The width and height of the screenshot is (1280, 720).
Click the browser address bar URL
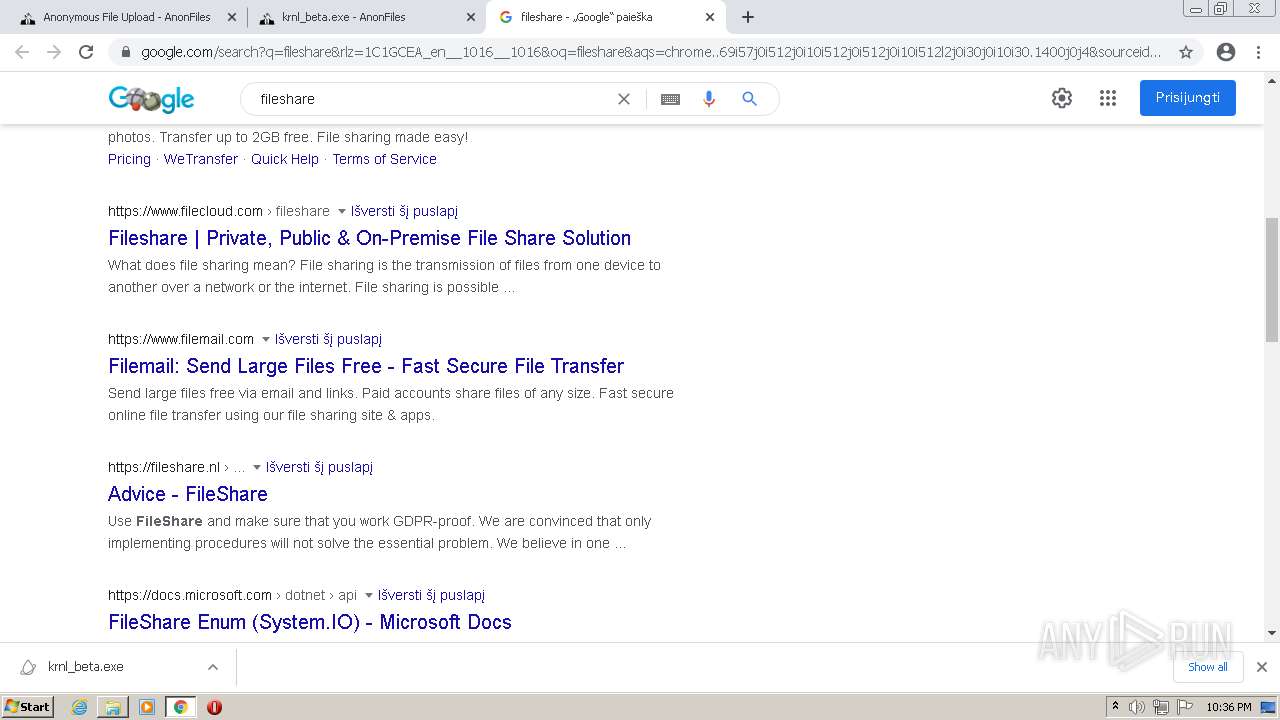click(x=650, y=52)
